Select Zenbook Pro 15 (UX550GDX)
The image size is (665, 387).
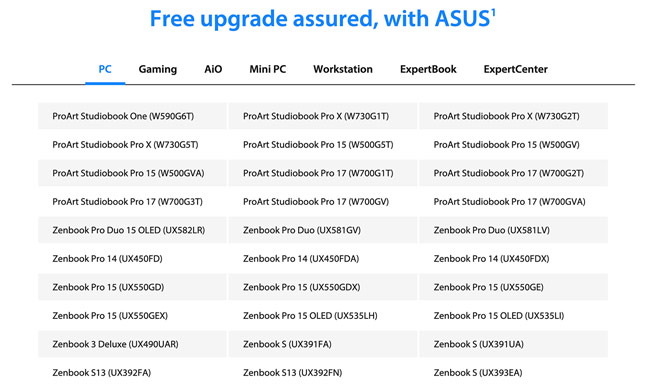click(323, 287)
